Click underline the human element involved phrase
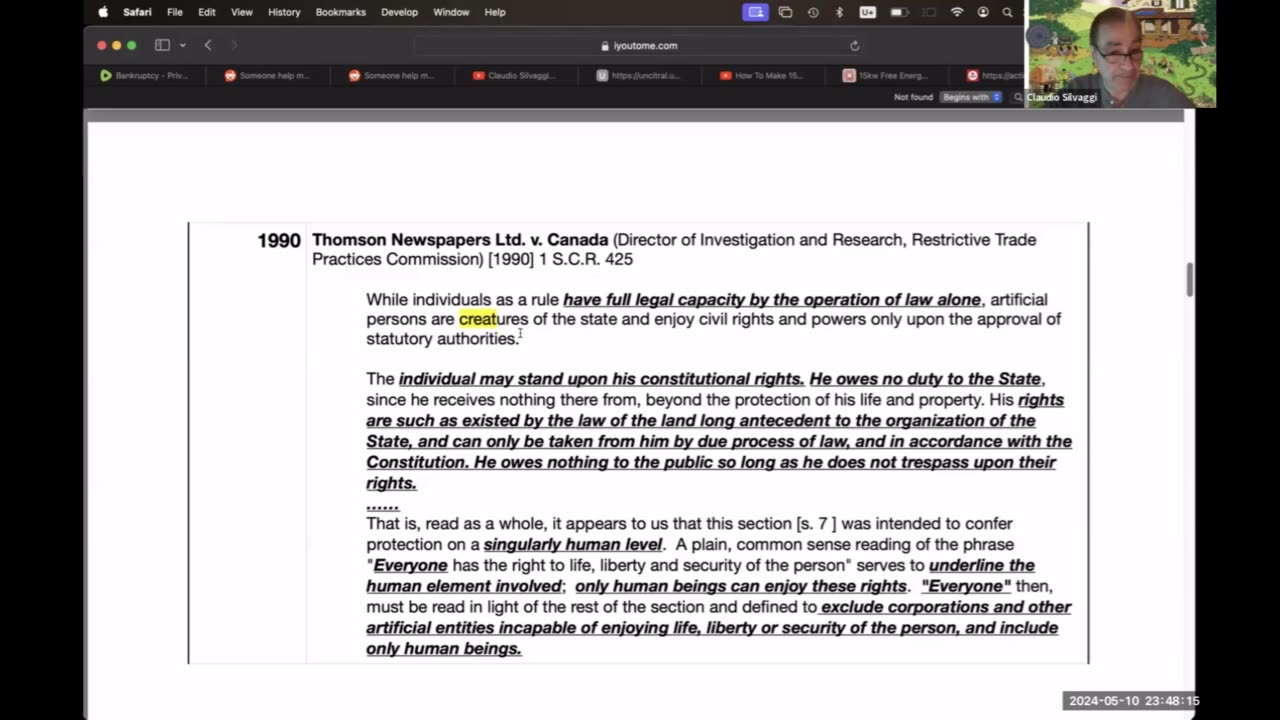1280x720 pixels. [x=700, y=576]
